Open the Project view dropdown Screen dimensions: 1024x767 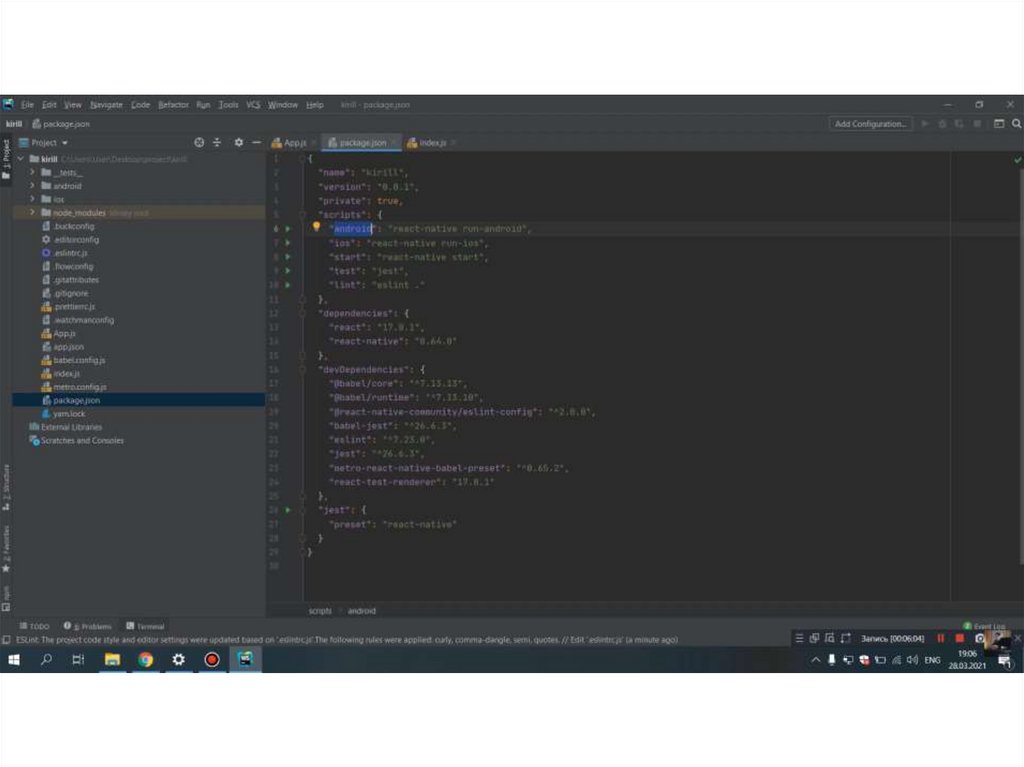pyautogui.click(x=50, y=143)
